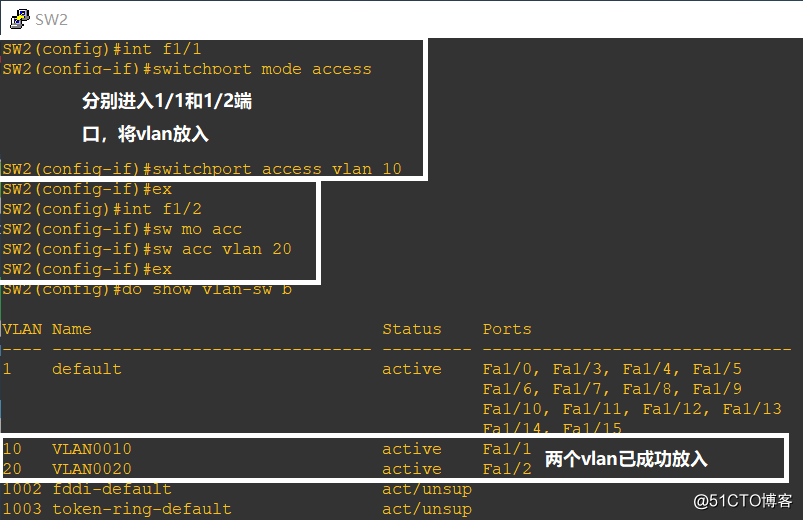Click the 'Fa1/10' port entry
The image size is (803, 520).
tap(512, 409)
